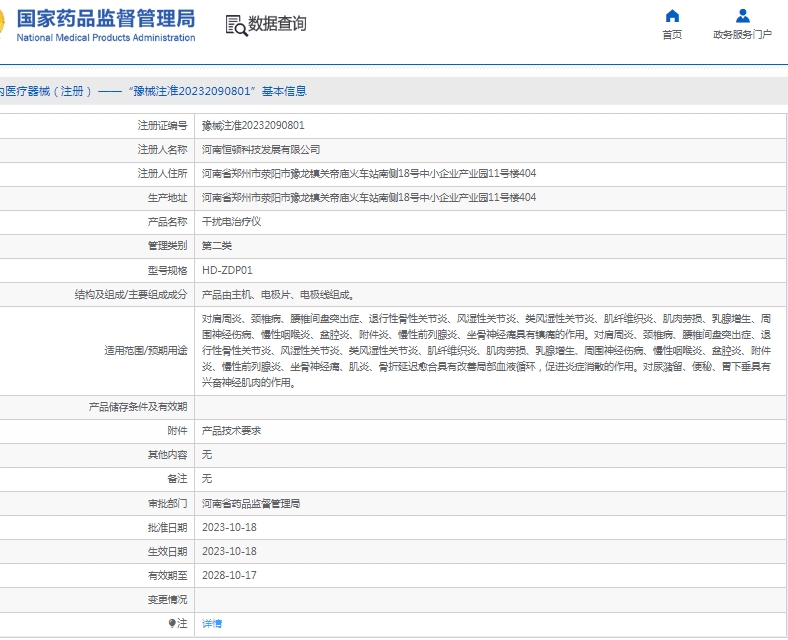This screenshot has width=788, height=640.
Task: Click the 注册人名称 label
Action: coord(162,150)
